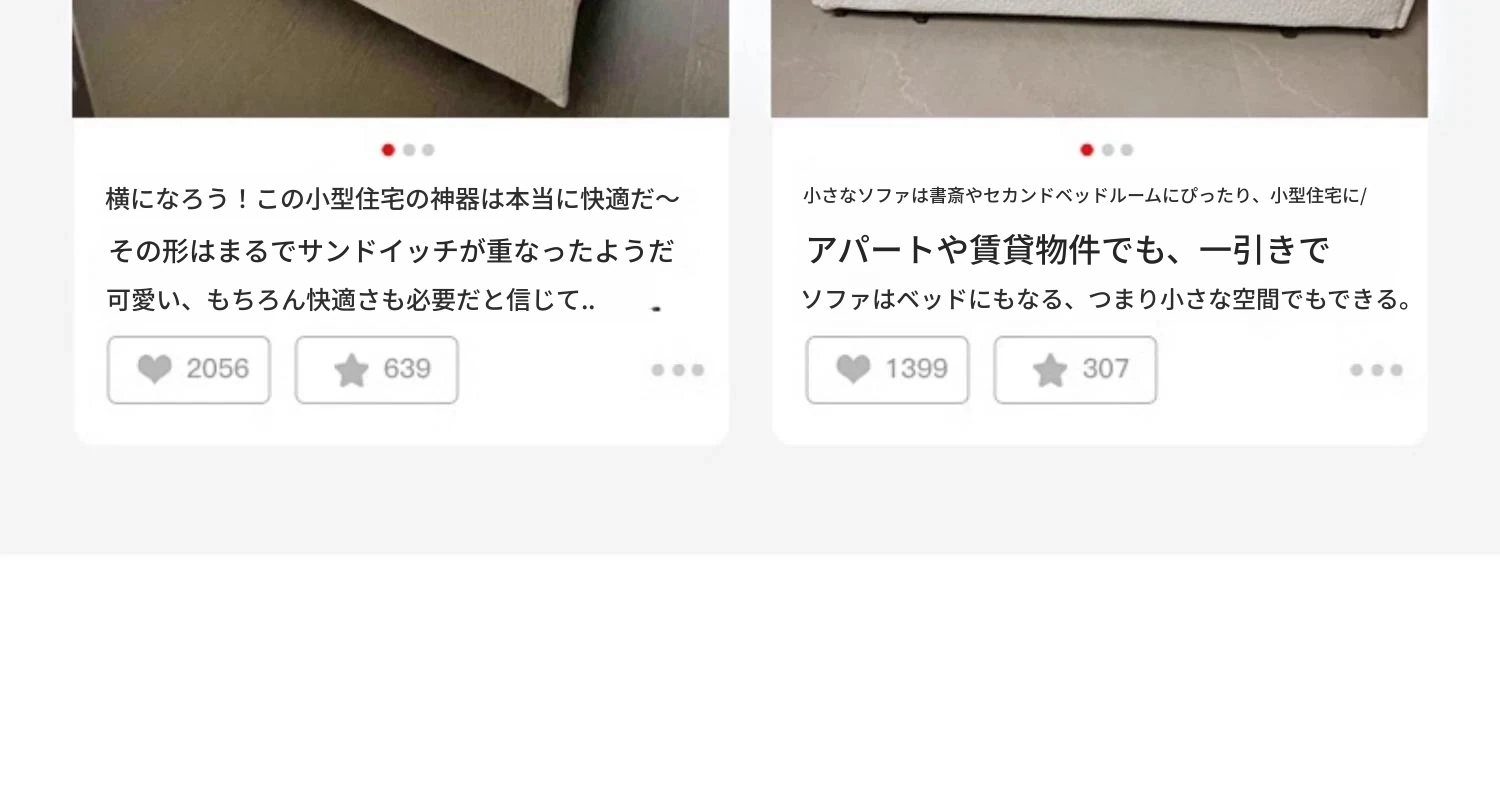Select second carousel dot on left card
This screenshot has width=1500, height=786.
coord(409,150)
